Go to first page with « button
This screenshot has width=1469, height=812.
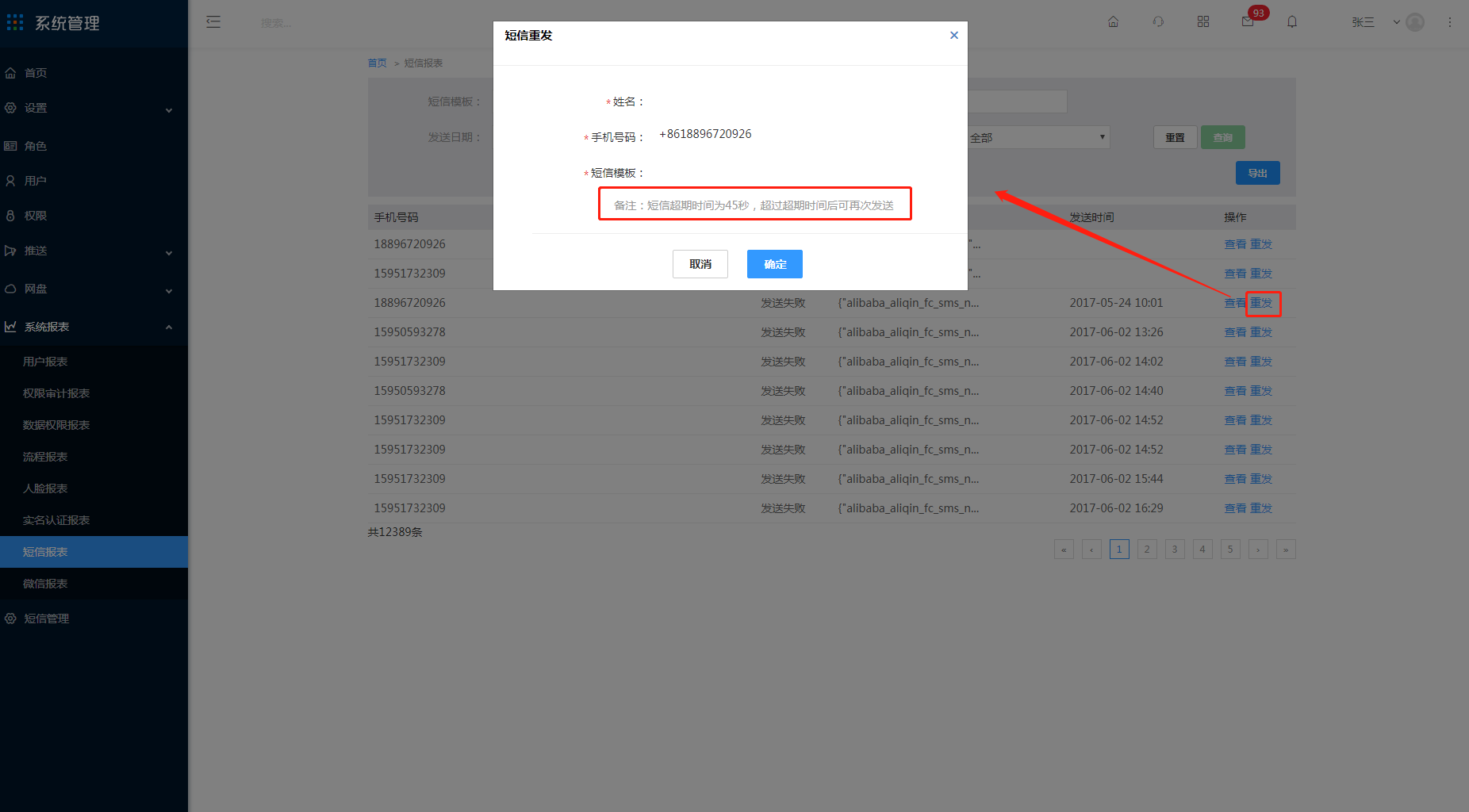point(1064,549)
